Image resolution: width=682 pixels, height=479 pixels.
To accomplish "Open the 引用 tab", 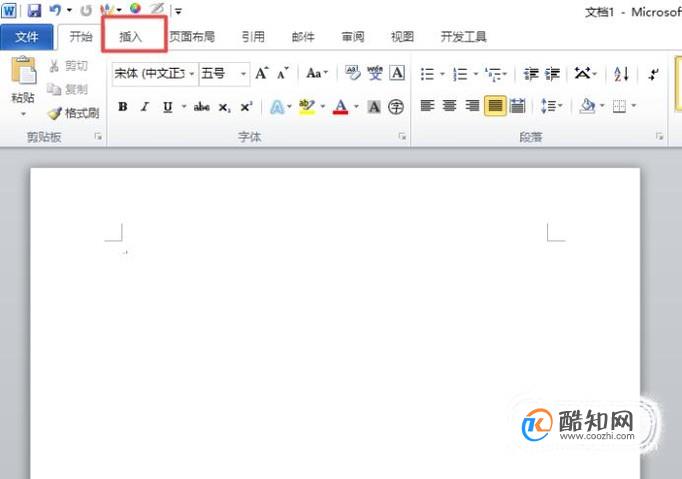I will pos(253,37).
